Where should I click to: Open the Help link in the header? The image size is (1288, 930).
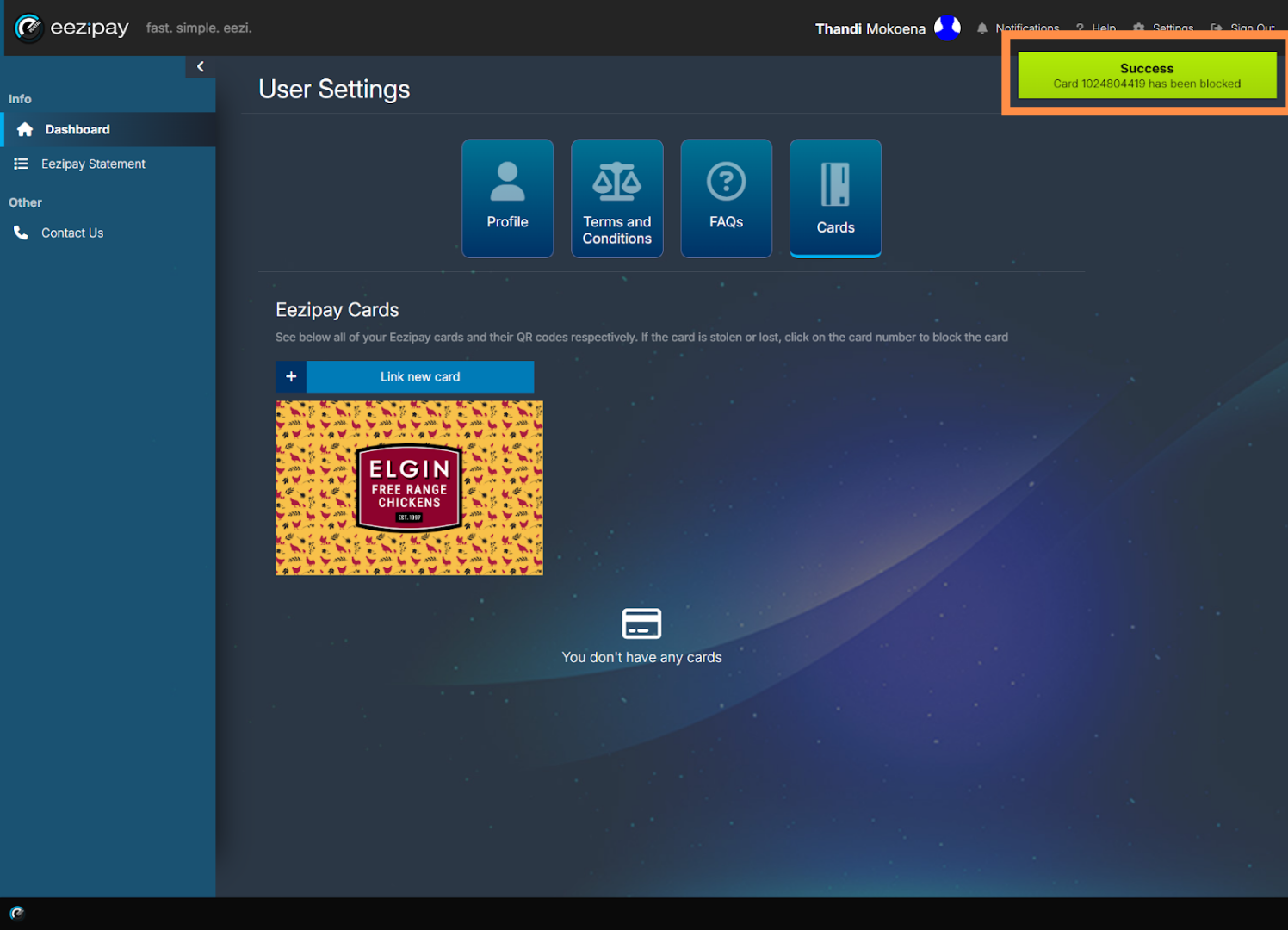pos(1095,28)
